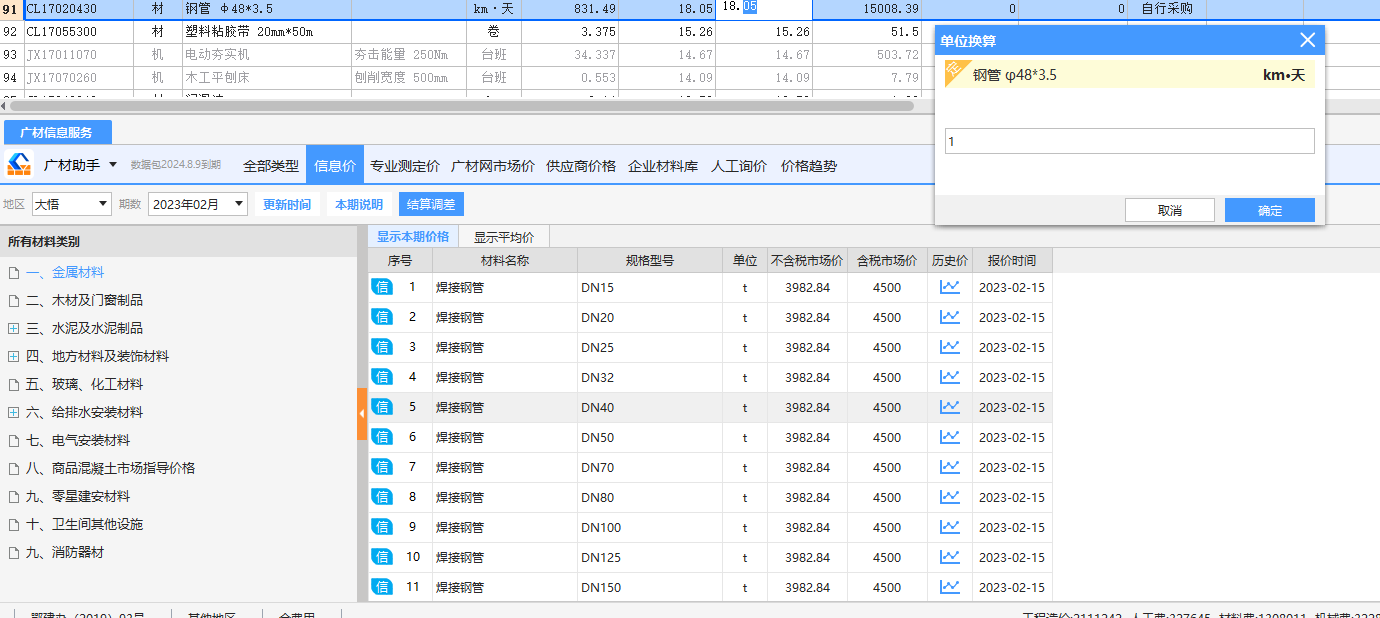
Task: Open 广材助手 dropdown arrow
Action: click(113, 165)
